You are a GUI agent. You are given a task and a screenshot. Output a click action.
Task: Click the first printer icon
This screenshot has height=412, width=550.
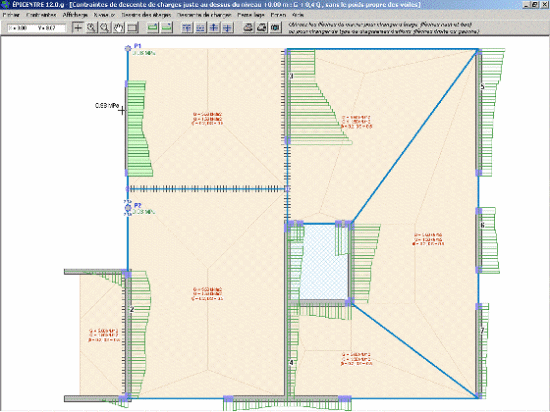coord(248,27)
